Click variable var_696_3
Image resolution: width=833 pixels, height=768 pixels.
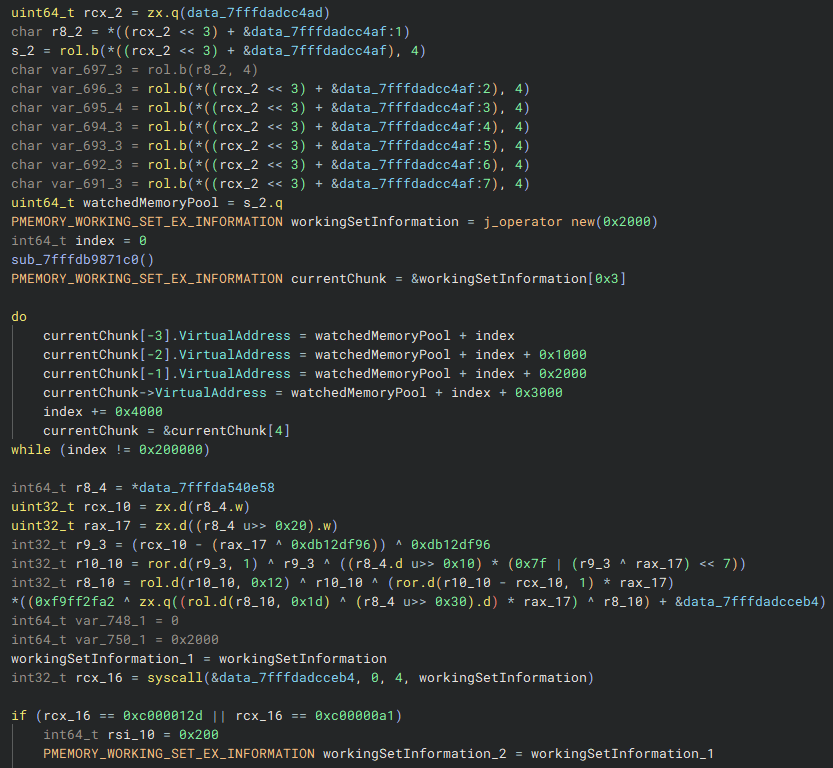pos(87,89)
